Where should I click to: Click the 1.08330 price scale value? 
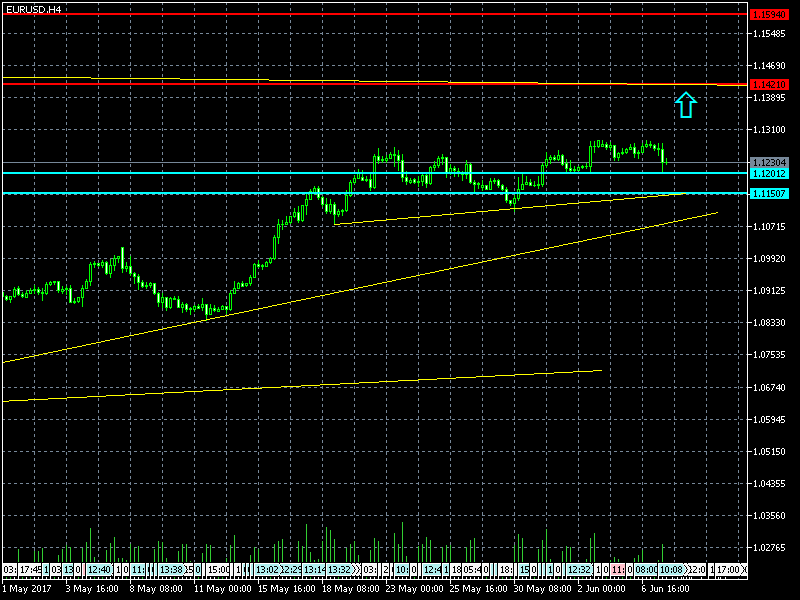[x=769, y=323]
